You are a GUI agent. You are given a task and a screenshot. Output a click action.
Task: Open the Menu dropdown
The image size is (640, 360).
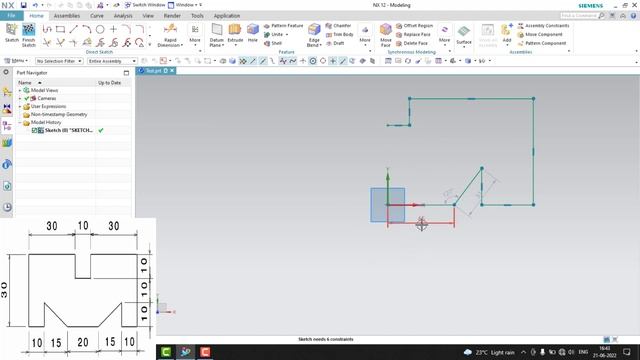pos(16,61)
